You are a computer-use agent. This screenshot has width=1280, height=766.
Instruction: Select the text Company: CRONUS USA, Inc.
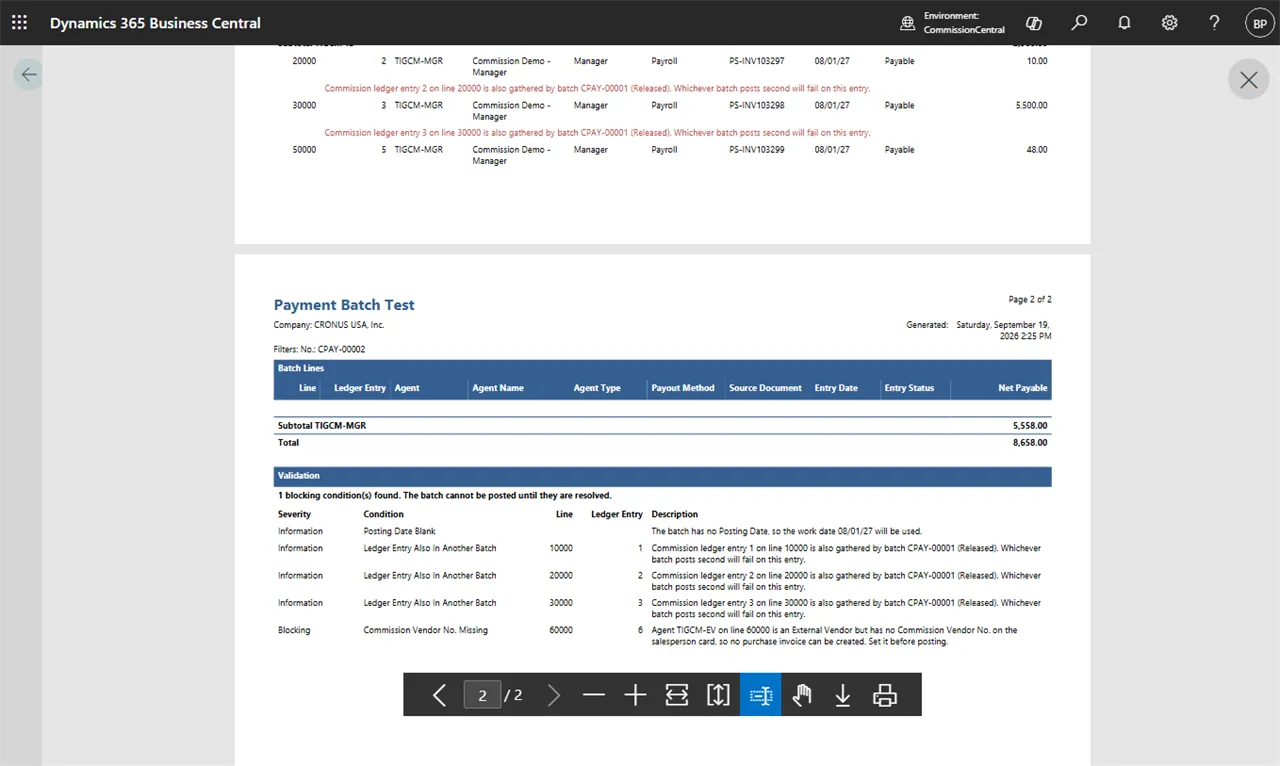(x=329, y=325)
